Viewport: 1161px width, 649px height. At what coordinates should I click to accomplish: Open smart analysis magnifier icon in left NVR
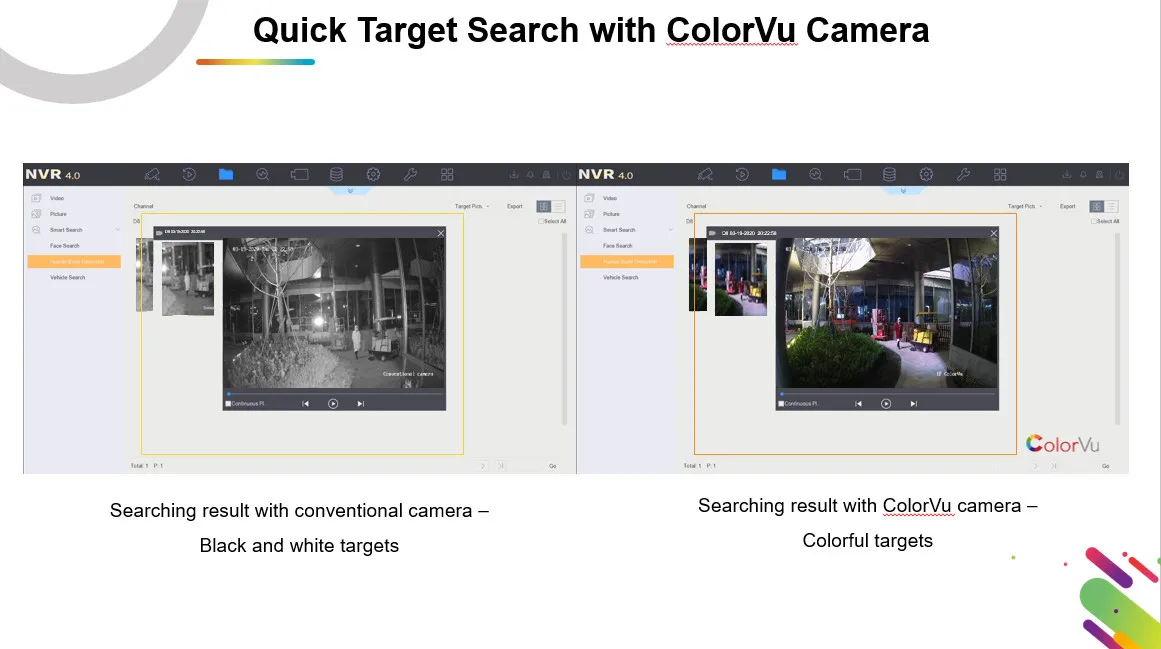(262, 175)
